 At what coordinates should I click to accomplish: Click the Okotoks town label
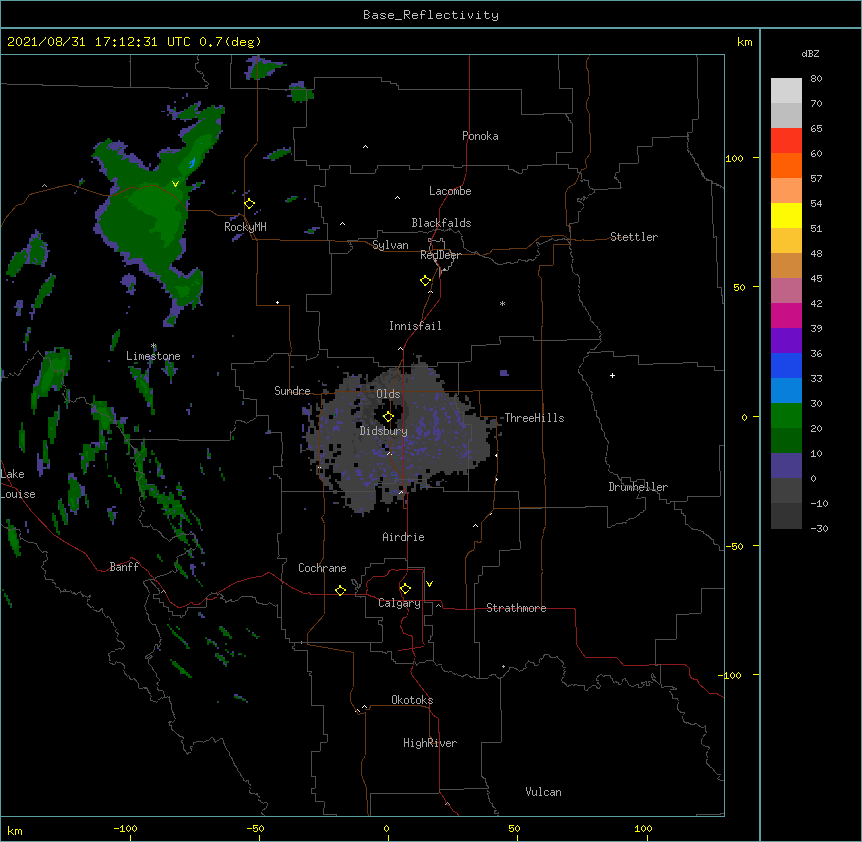(412, 700)
